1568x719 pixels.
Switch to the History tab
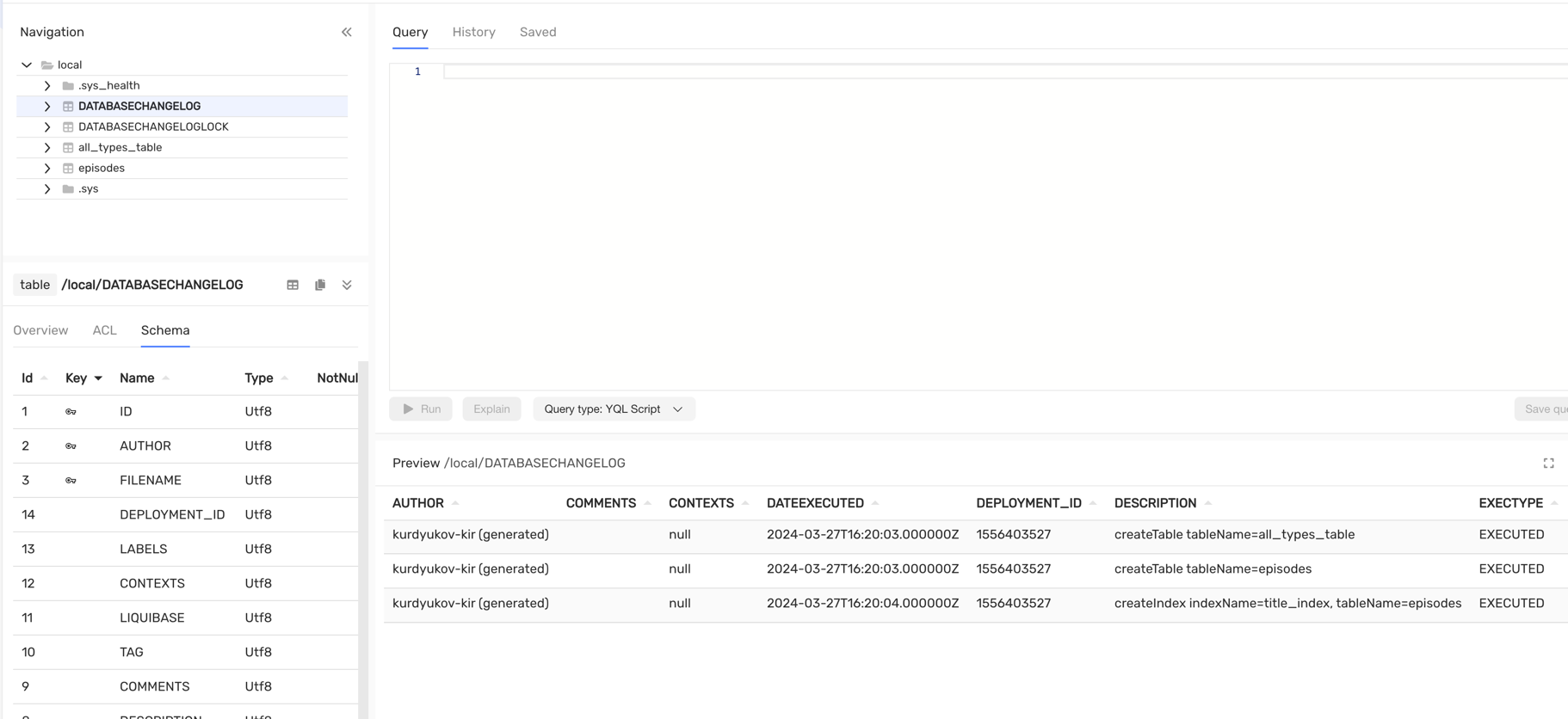point(473,33)
